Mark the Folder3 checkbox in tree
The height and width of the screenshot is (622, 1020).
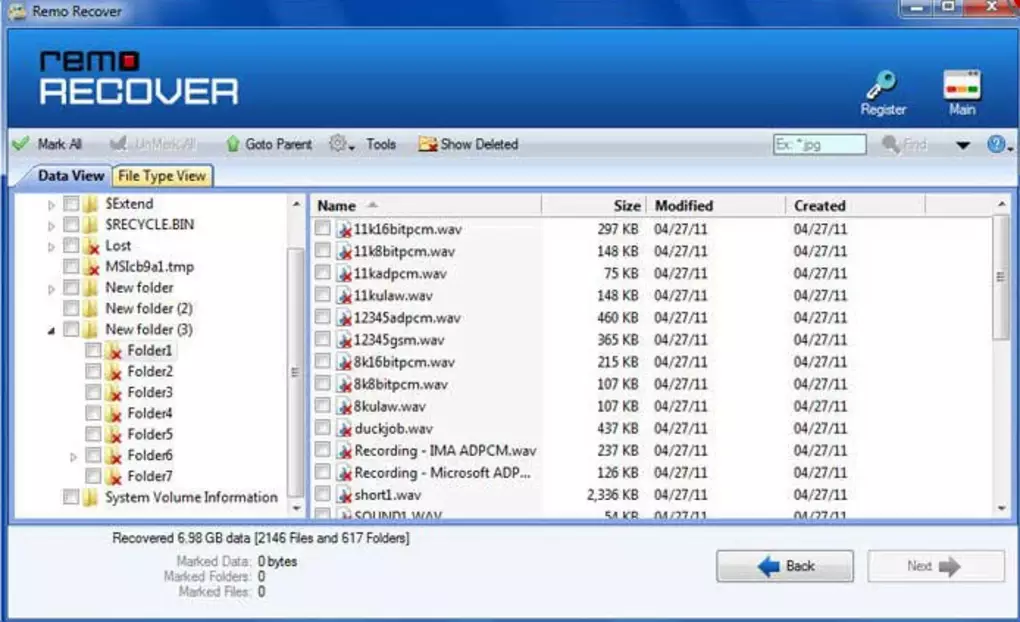pyautogui.click(x=93, y=392)
